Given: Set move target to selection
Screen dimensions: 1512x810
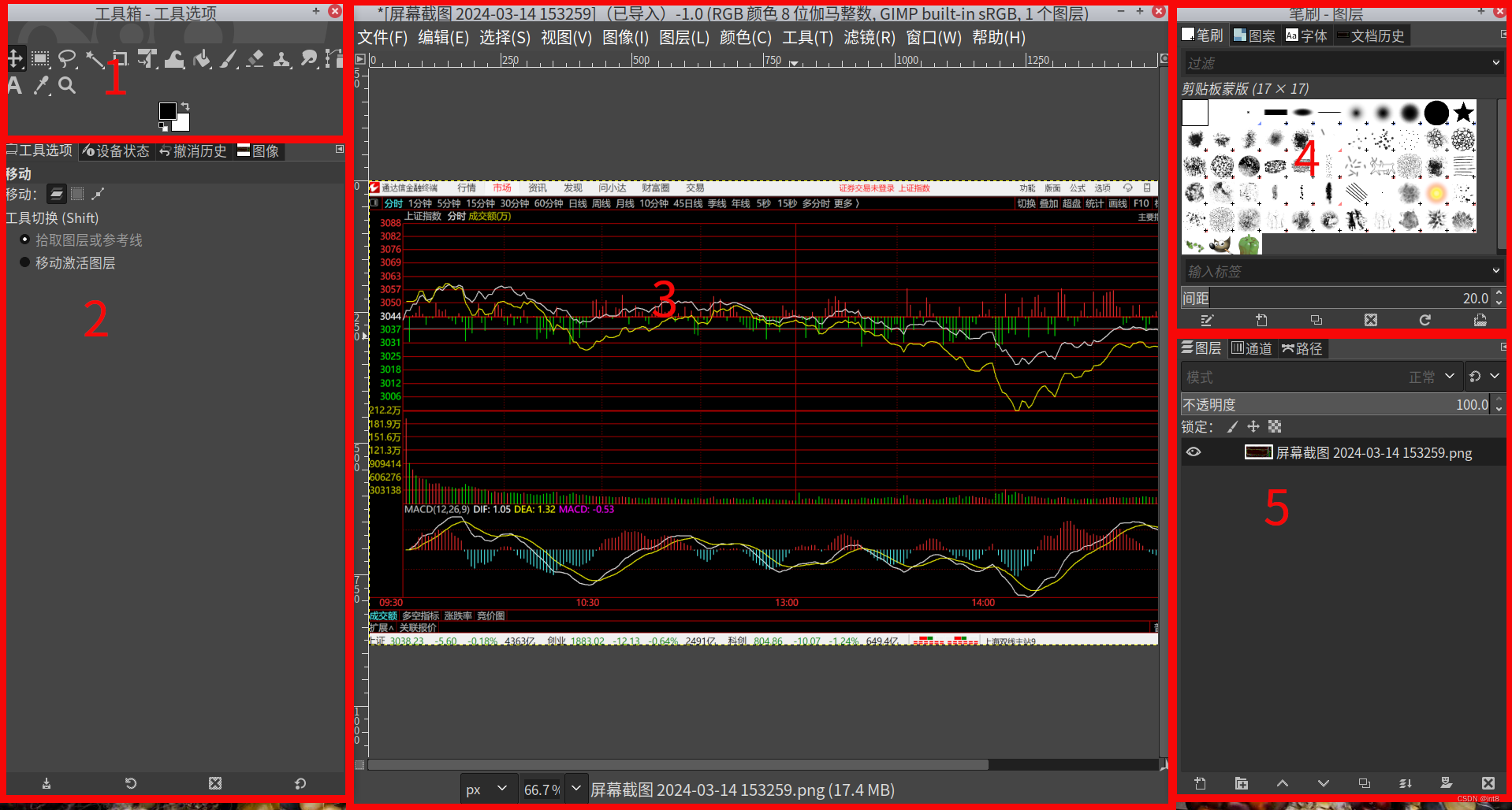Looking at the screenshot, I should coord(77,194).
